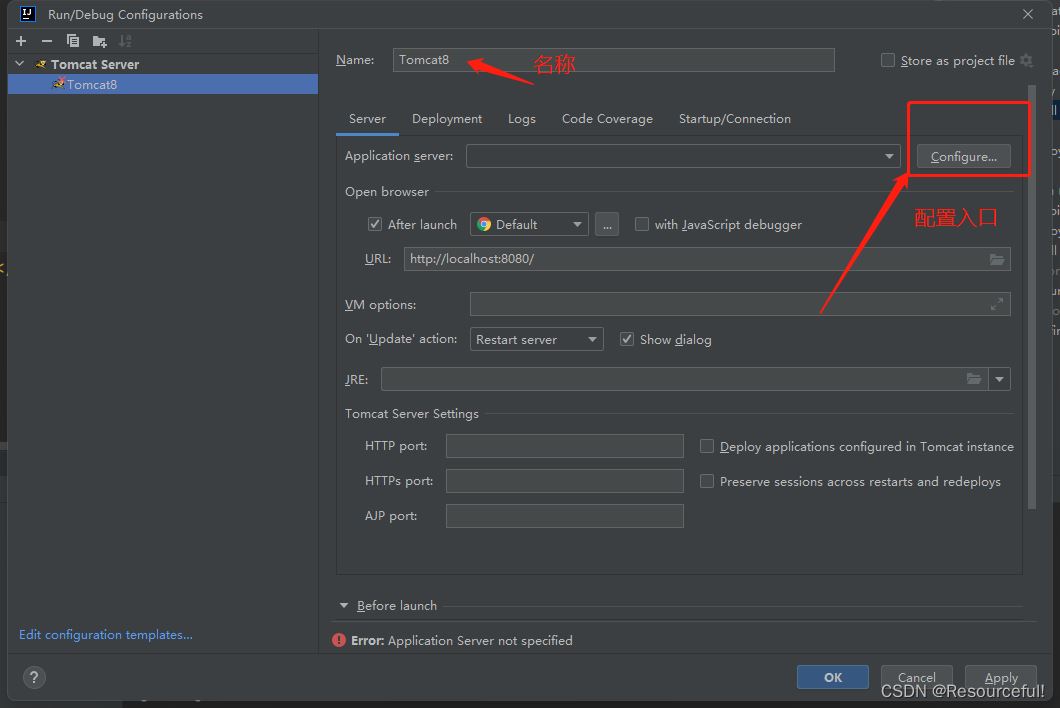Click the HTTPs port field
The image size is (1060, 708).
click(x=564, y=481)
